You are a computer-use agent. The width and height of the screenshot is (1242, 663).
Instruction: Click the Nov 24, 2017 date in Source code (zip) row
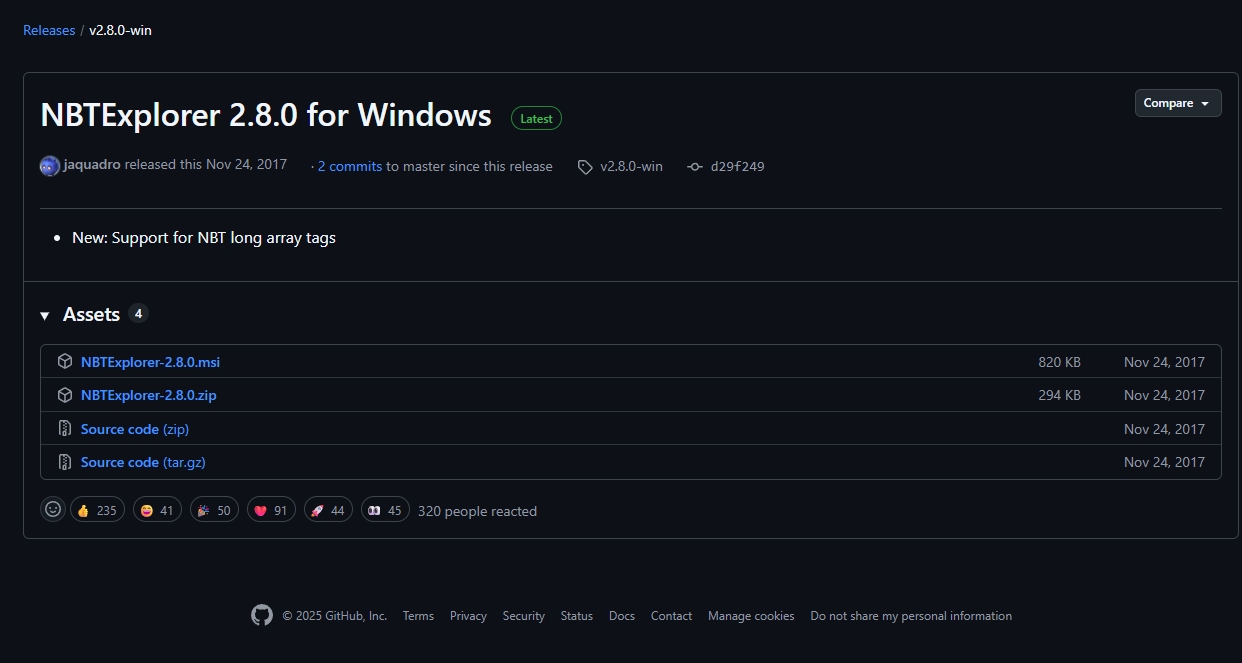click(x=1164, y=429)
